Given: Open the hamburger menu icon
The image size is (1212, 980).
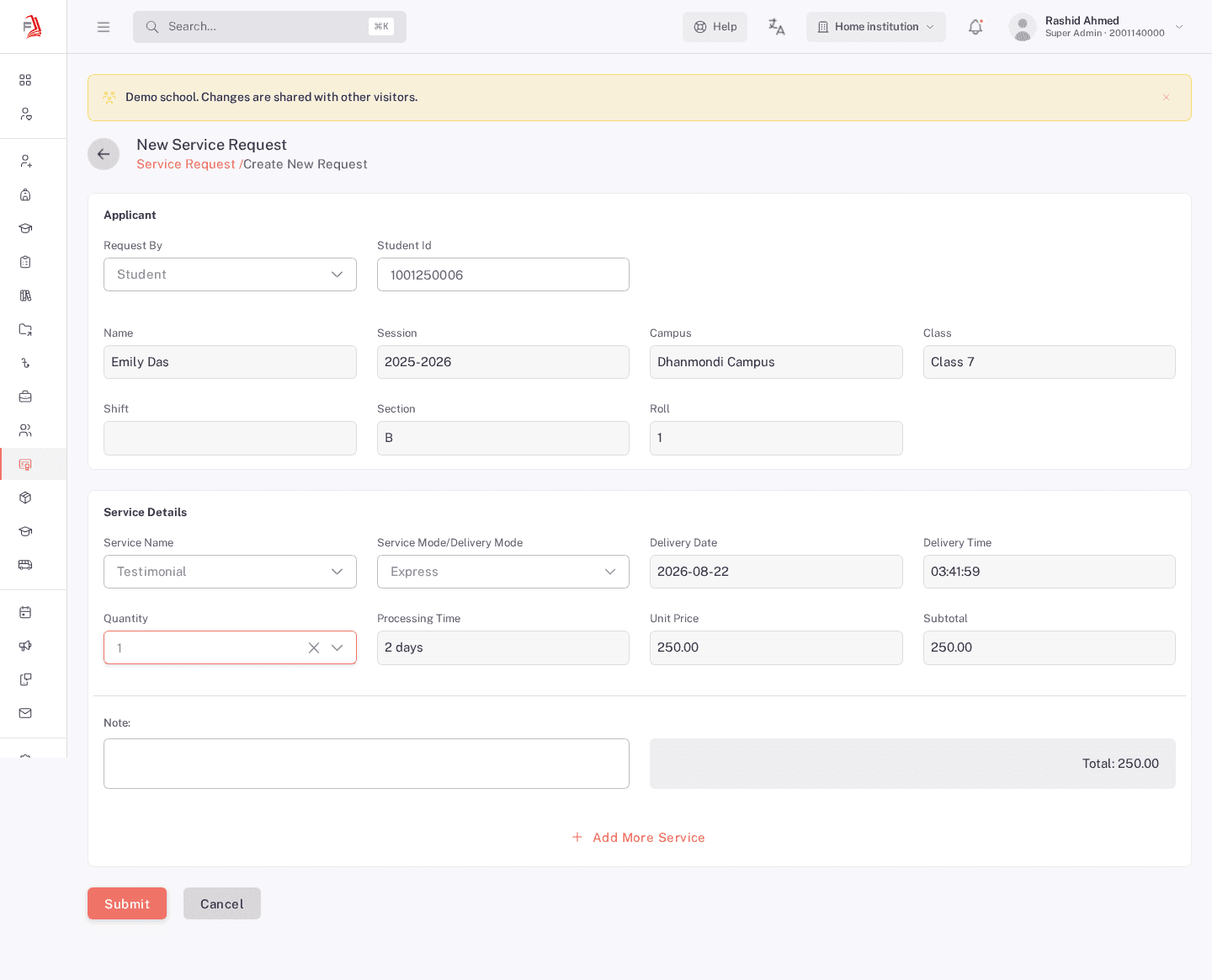Looking at the screenshot, I should [x=104, y=27].
